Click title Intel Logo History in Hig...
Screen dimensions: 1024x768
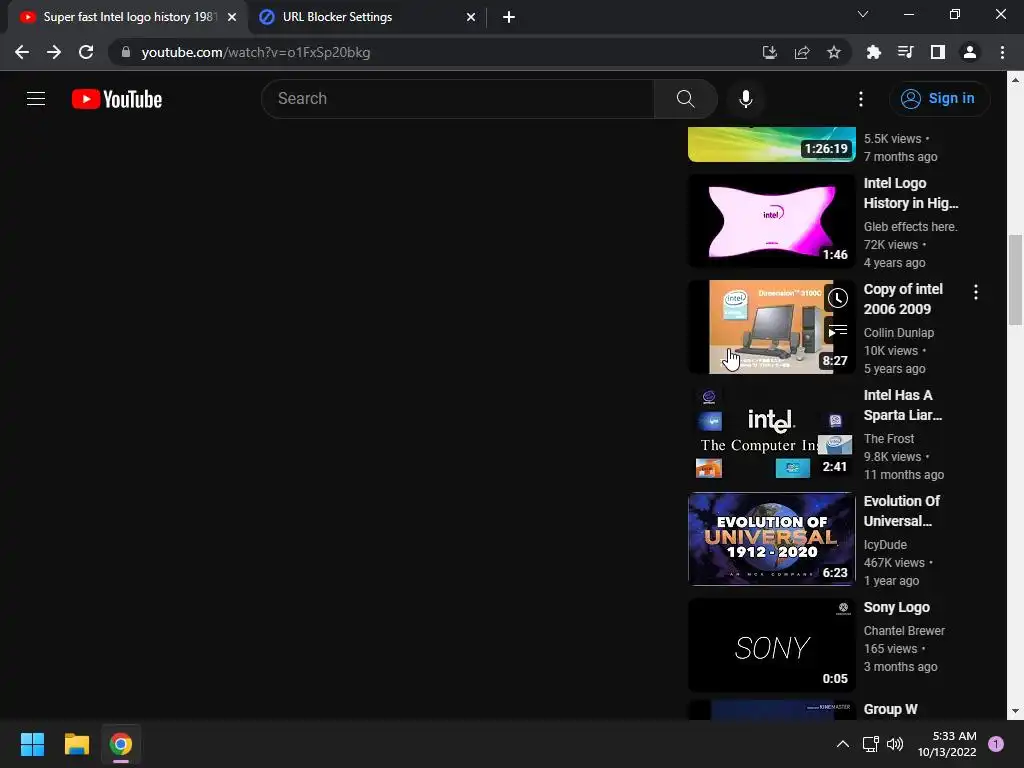point(911,193)
